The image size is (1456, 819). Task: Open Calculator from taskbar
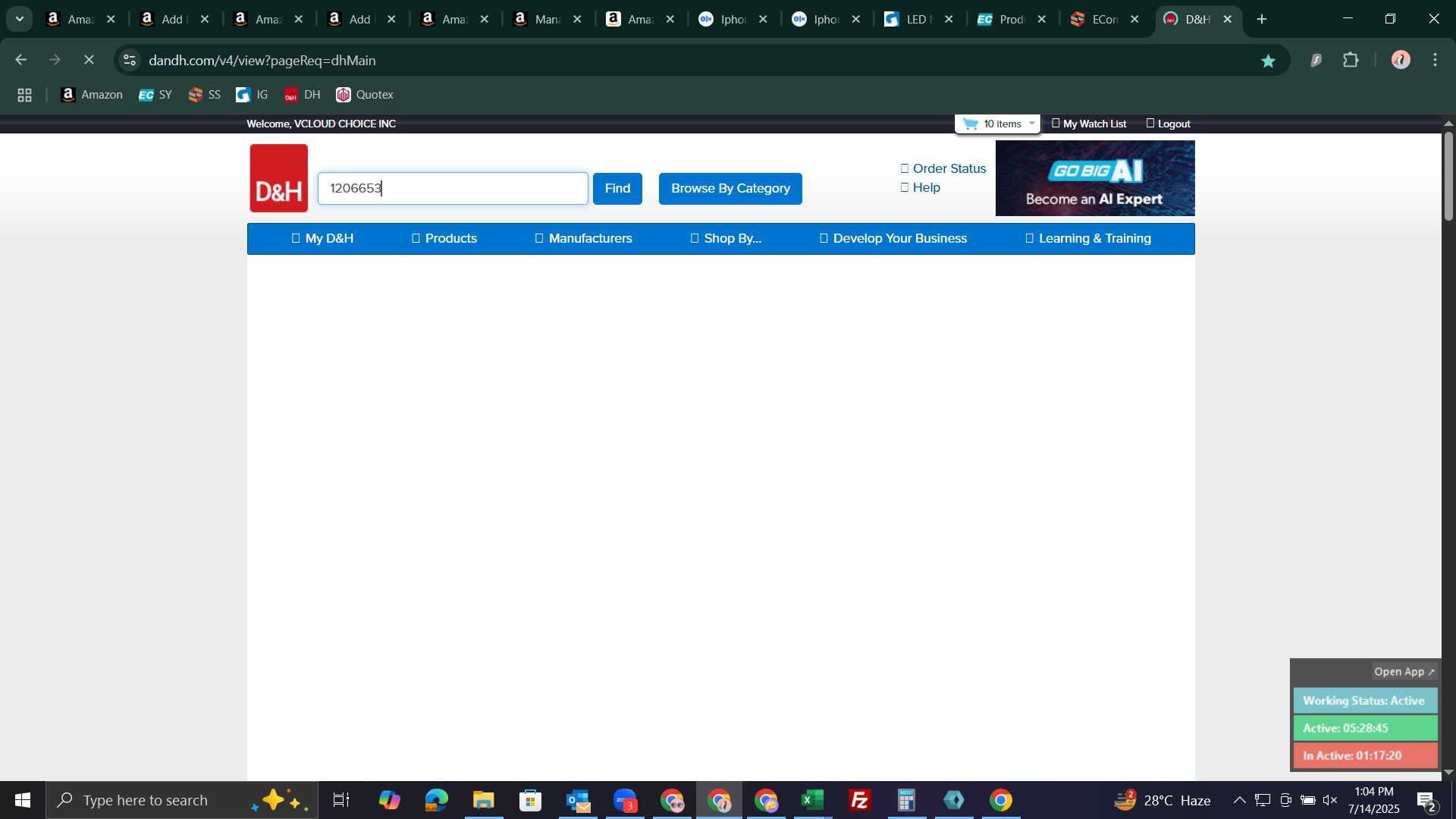click(x=907, y=800)
